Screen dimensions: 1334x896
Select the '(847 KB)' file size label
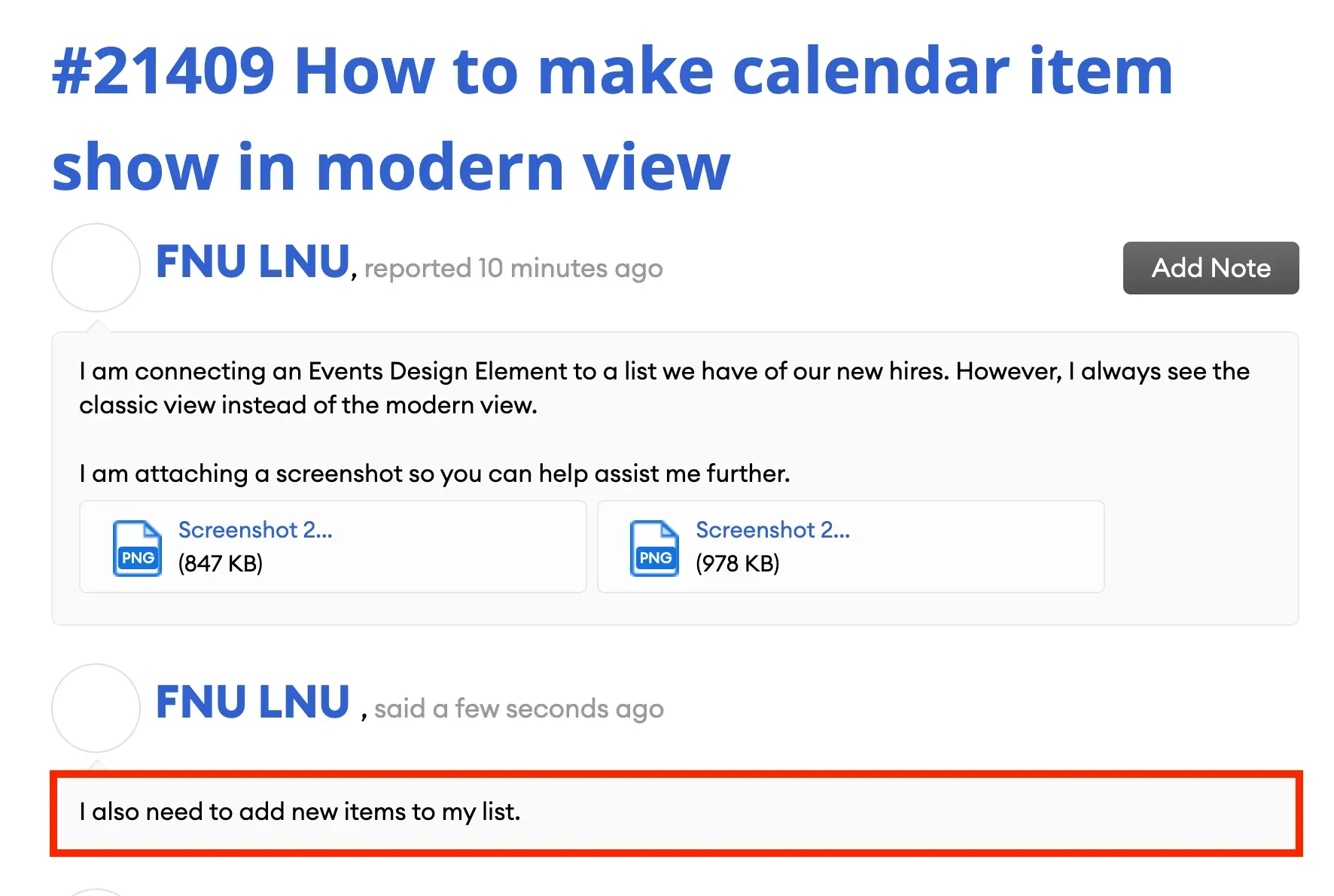[221, 563]
